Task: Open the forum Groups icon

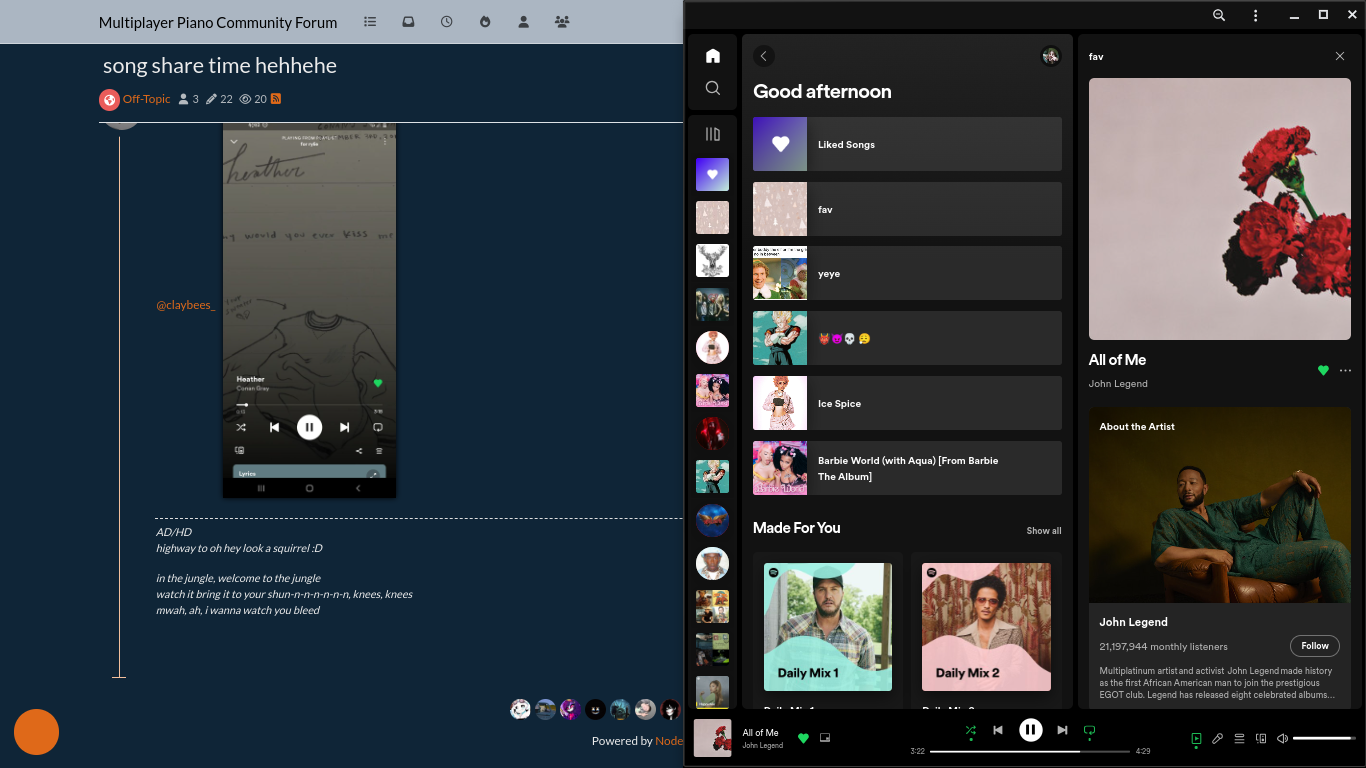Action: [562, 22]
